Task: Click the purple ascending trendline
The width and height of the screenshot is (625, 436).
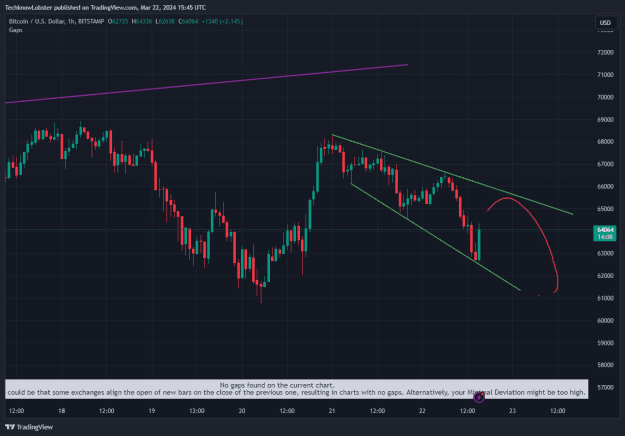Action: (x=206, y=84)
